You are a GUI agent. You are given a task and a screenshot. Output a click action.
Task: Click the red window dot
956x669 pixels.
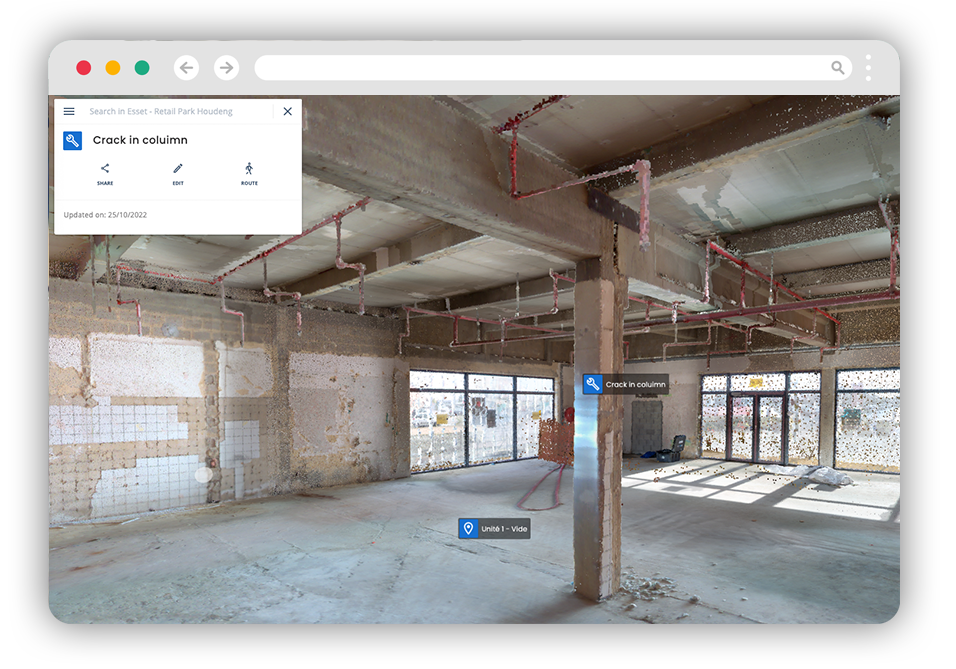click(x=84, y=68)
